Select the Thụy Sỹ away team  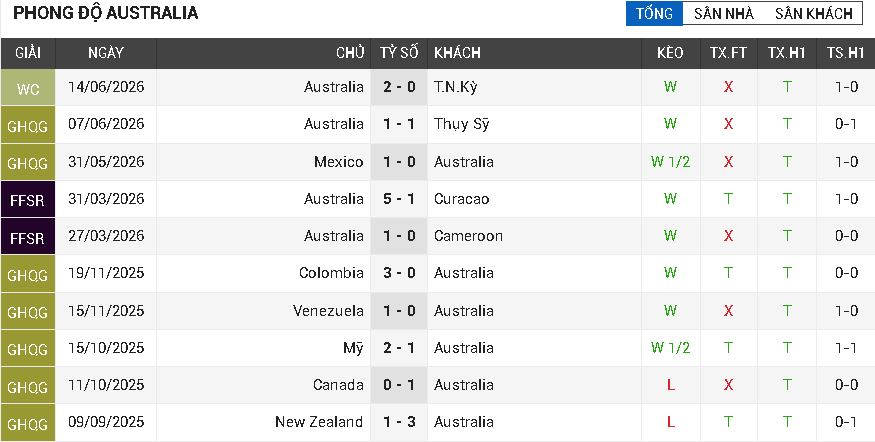461,124
